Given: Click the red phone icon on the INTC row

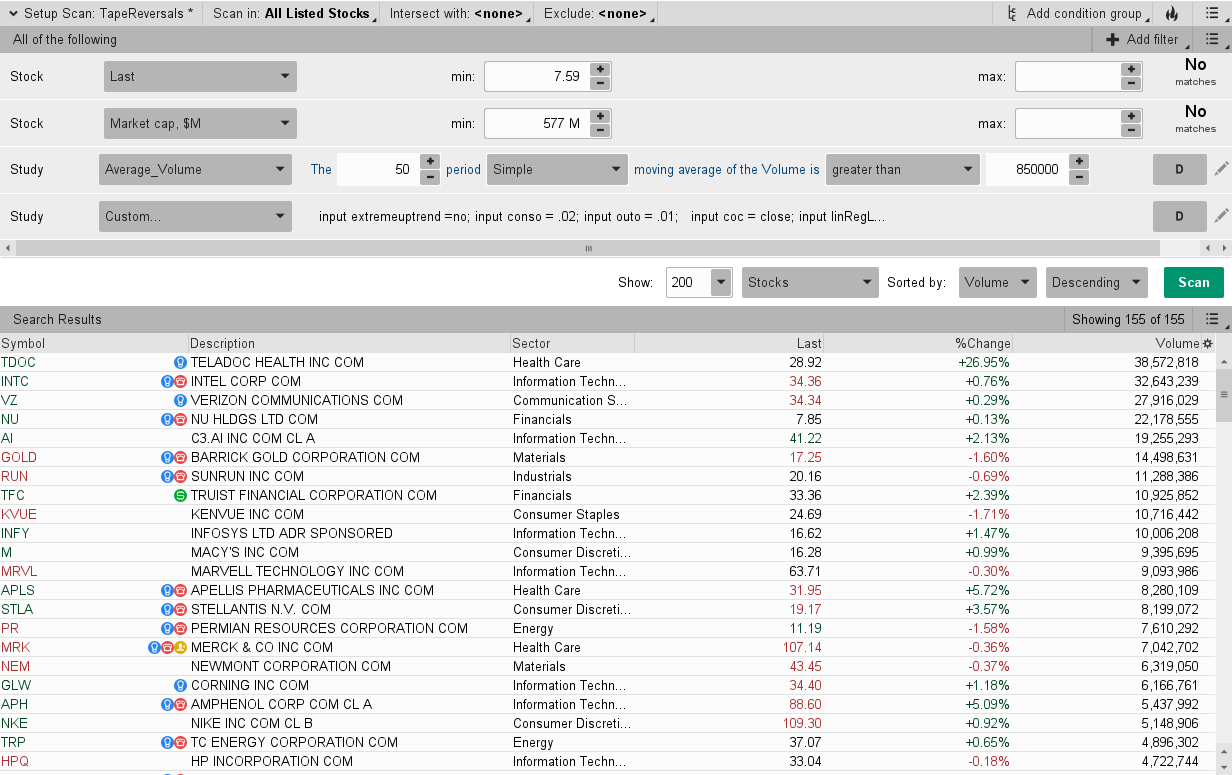Looking at the screenshot, I should coord(181,381).
